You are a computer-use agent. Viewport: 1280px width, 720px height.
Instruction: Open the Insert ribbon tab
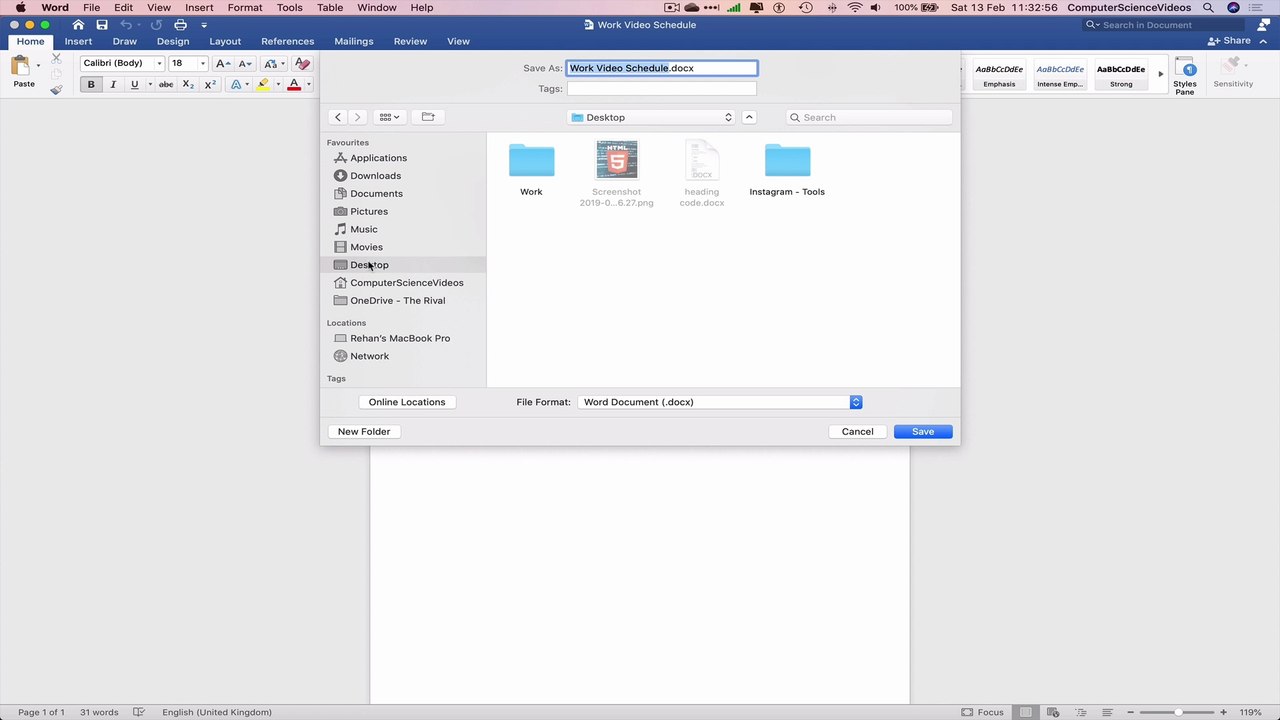[x=78, y=41]
